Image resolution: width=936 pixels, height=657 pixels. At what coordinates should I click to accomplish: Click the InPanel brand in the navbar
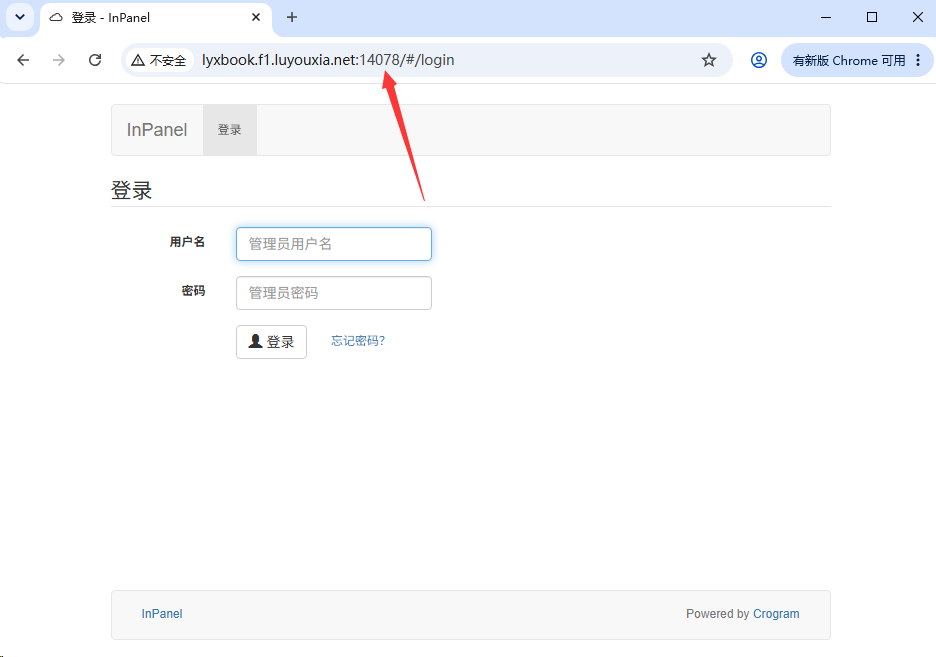coord(157,129)
